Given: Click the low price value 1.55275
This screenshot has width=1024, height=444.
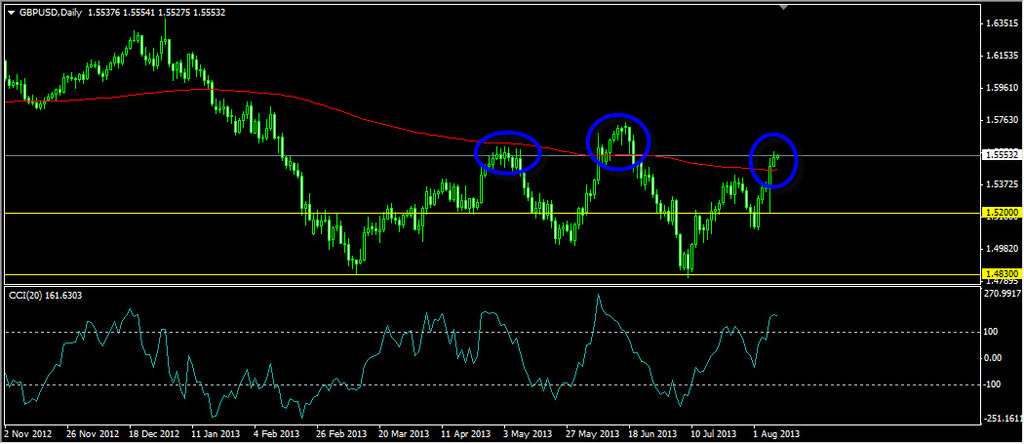Looking at the screenshot, I should (174, 12).
